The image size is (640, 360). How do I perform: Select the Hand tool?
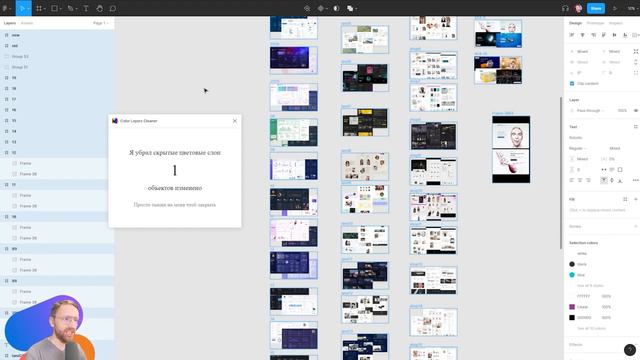pos(100,8)
